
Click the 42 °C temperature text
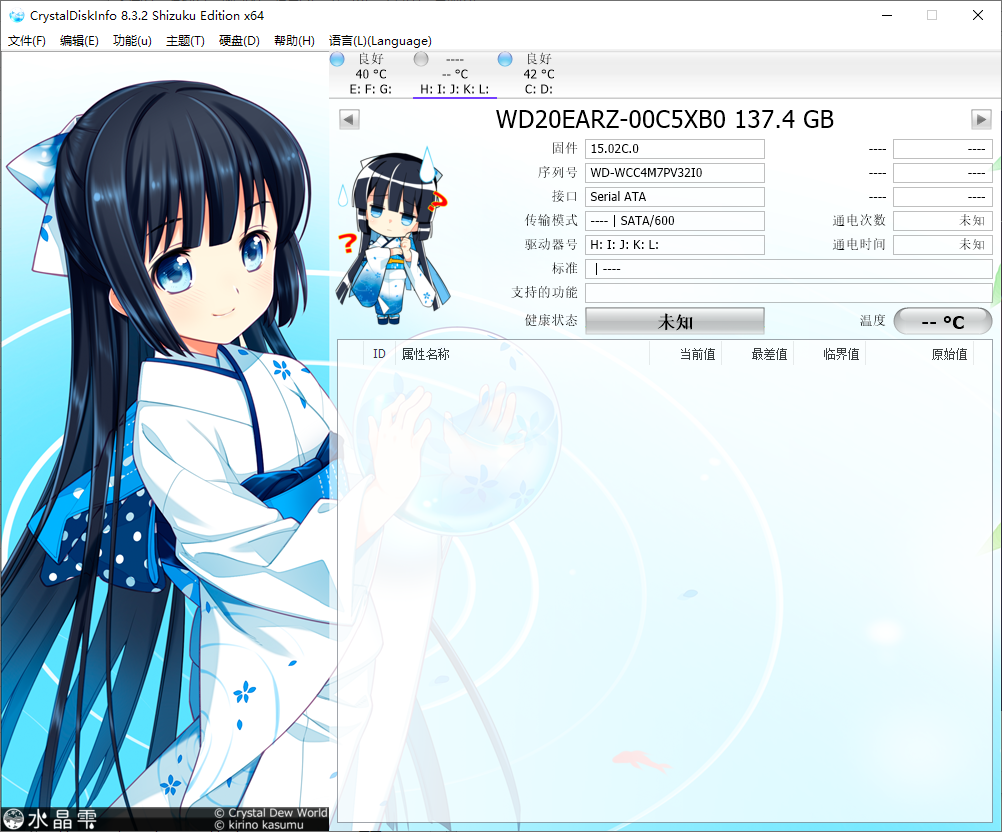(539, 74)
